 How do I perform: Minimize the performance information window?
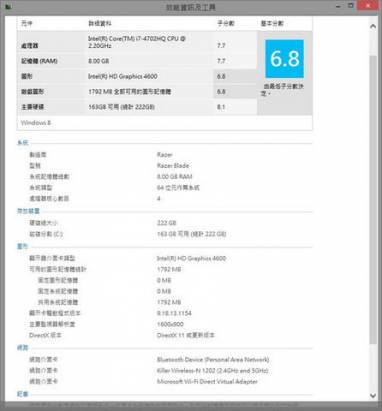(x=338, y=6)
